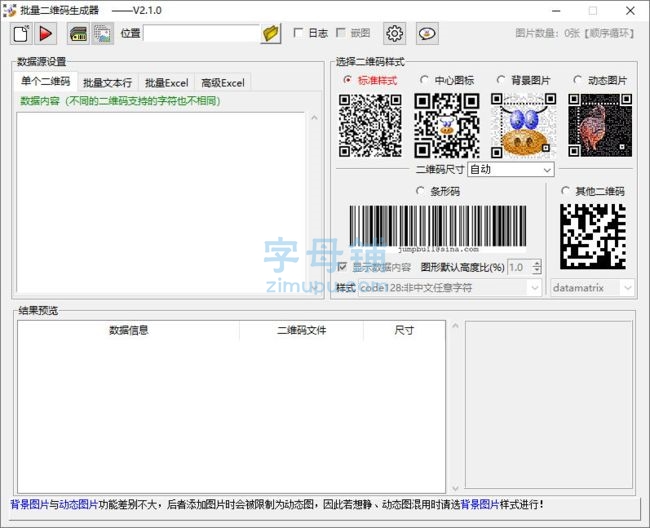Click the standard QR code sample image
Screen dimensions: 650x528
pyautogui.click(x=370, y=126)
